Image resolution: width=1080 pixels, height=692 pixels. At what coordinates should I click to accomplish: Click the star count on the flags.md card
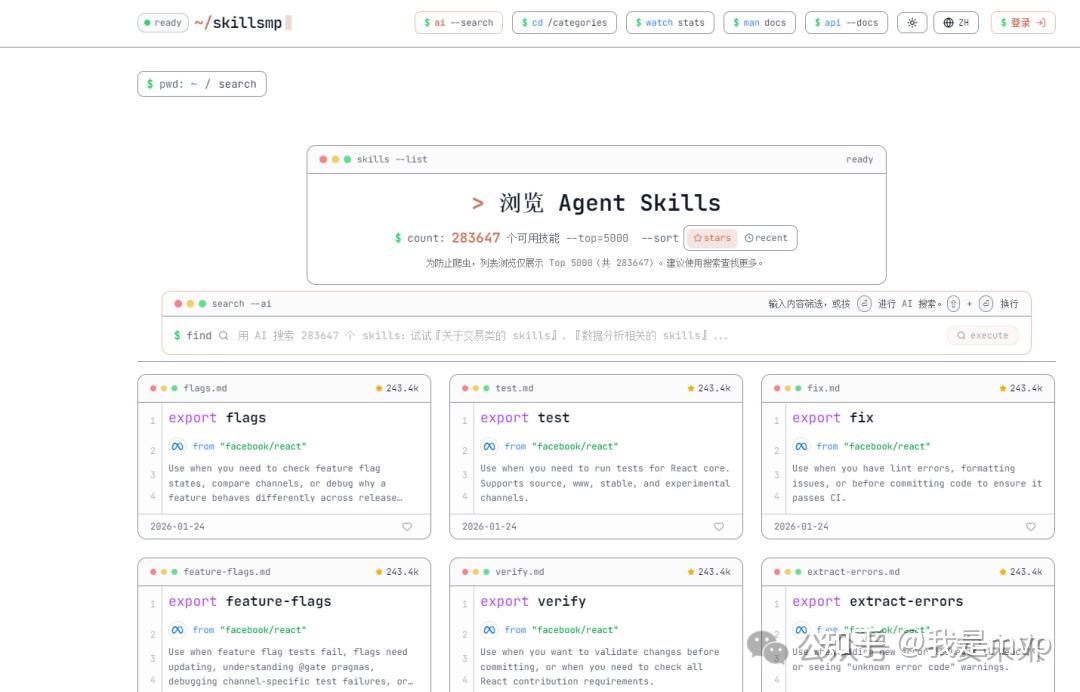pyautogui.click(x=397, y=388)
